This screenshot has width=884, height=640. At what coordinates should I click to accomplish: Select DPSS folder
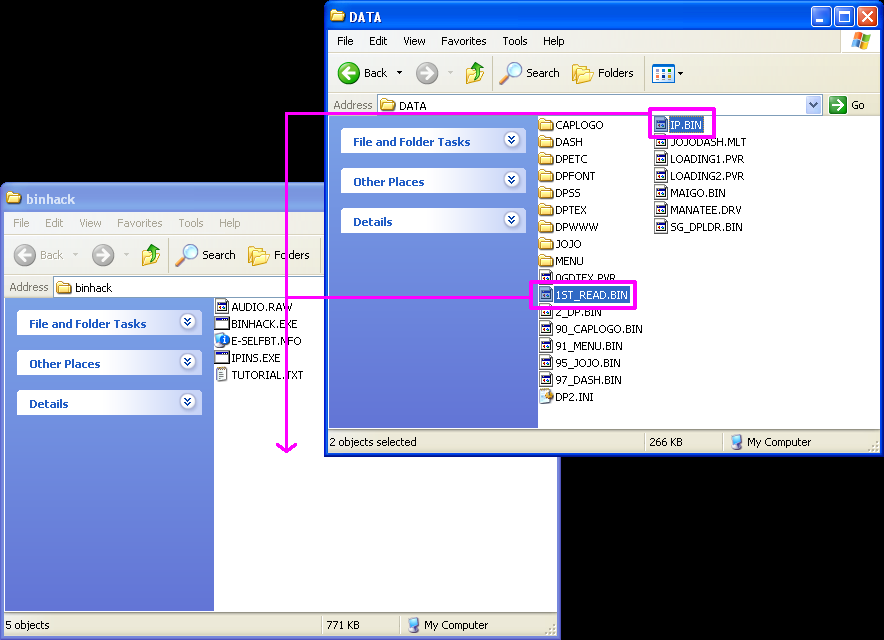pos(560,193)
